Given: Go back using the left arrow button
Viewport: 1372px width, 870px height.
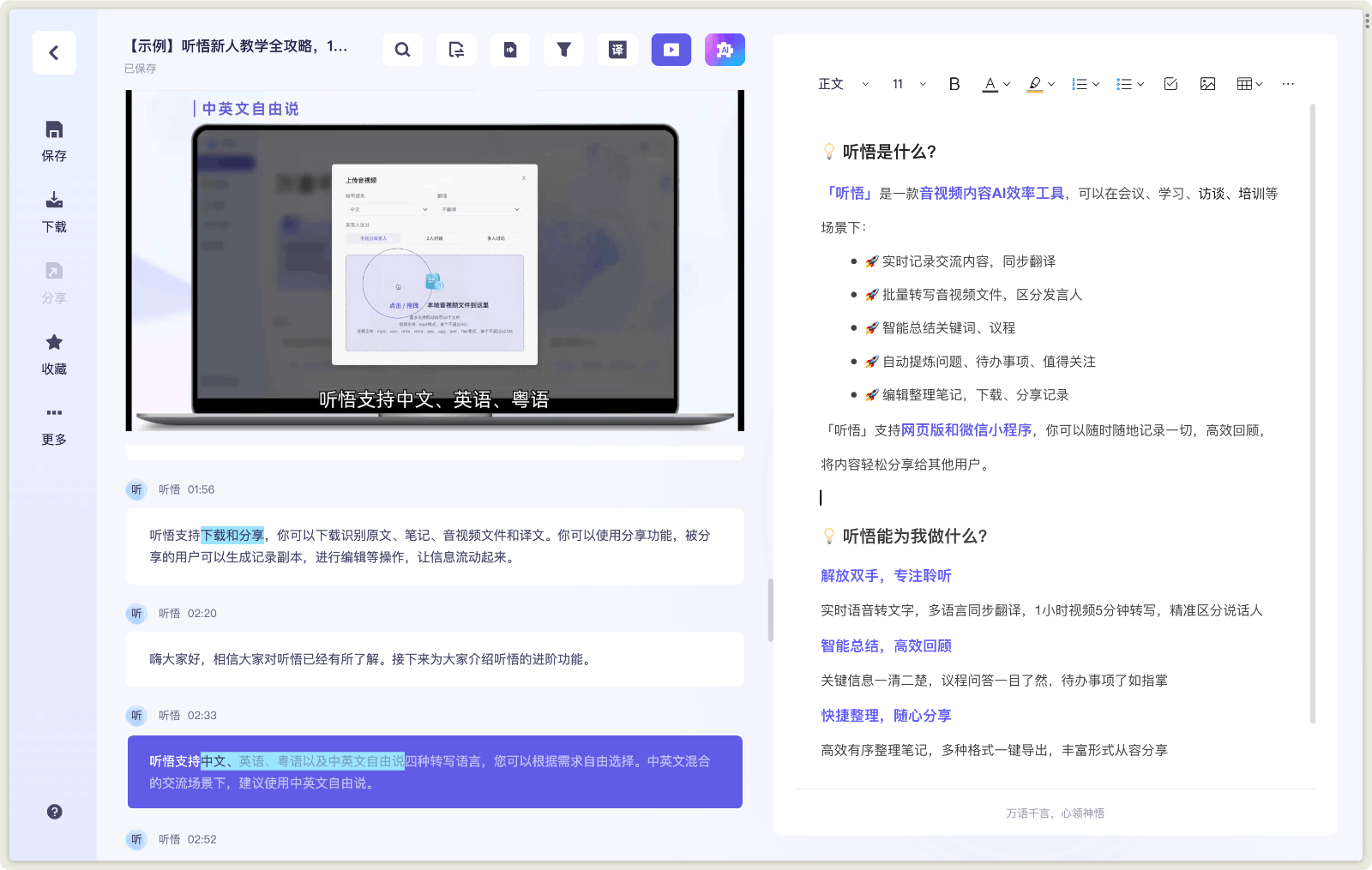Looking at the screenshot, I should tap(54, 53).
